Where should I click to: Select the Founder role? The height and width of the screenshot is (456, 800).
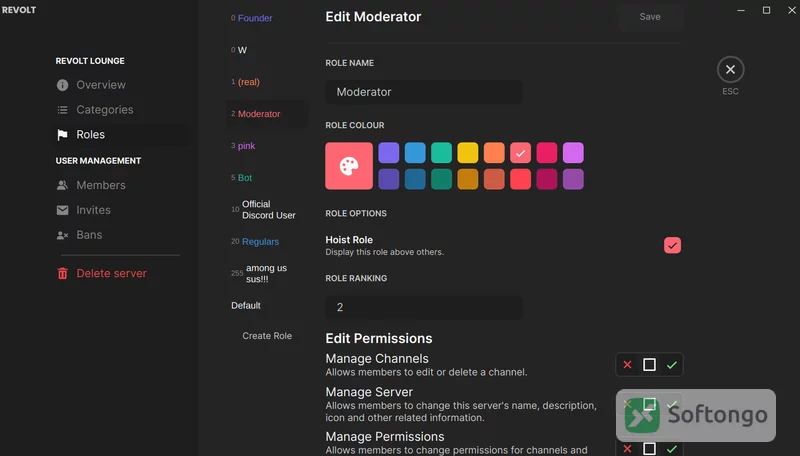[266, 18]
